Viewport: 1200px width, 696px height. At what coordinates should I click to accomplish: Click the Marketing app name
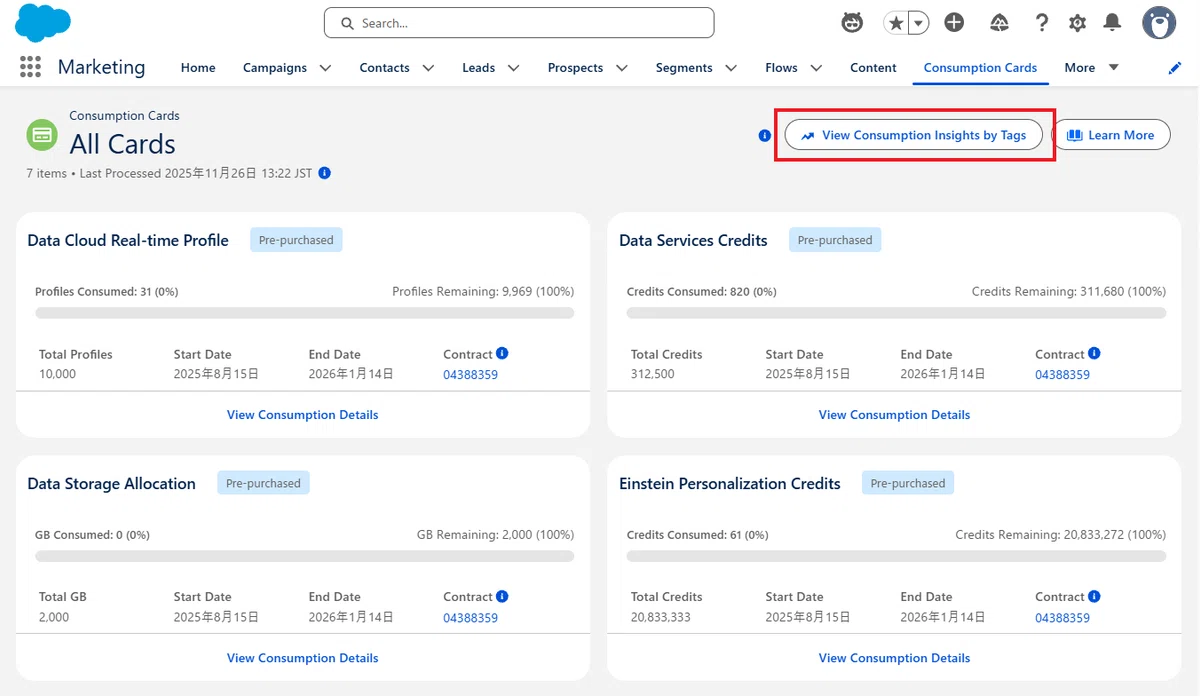101,67
